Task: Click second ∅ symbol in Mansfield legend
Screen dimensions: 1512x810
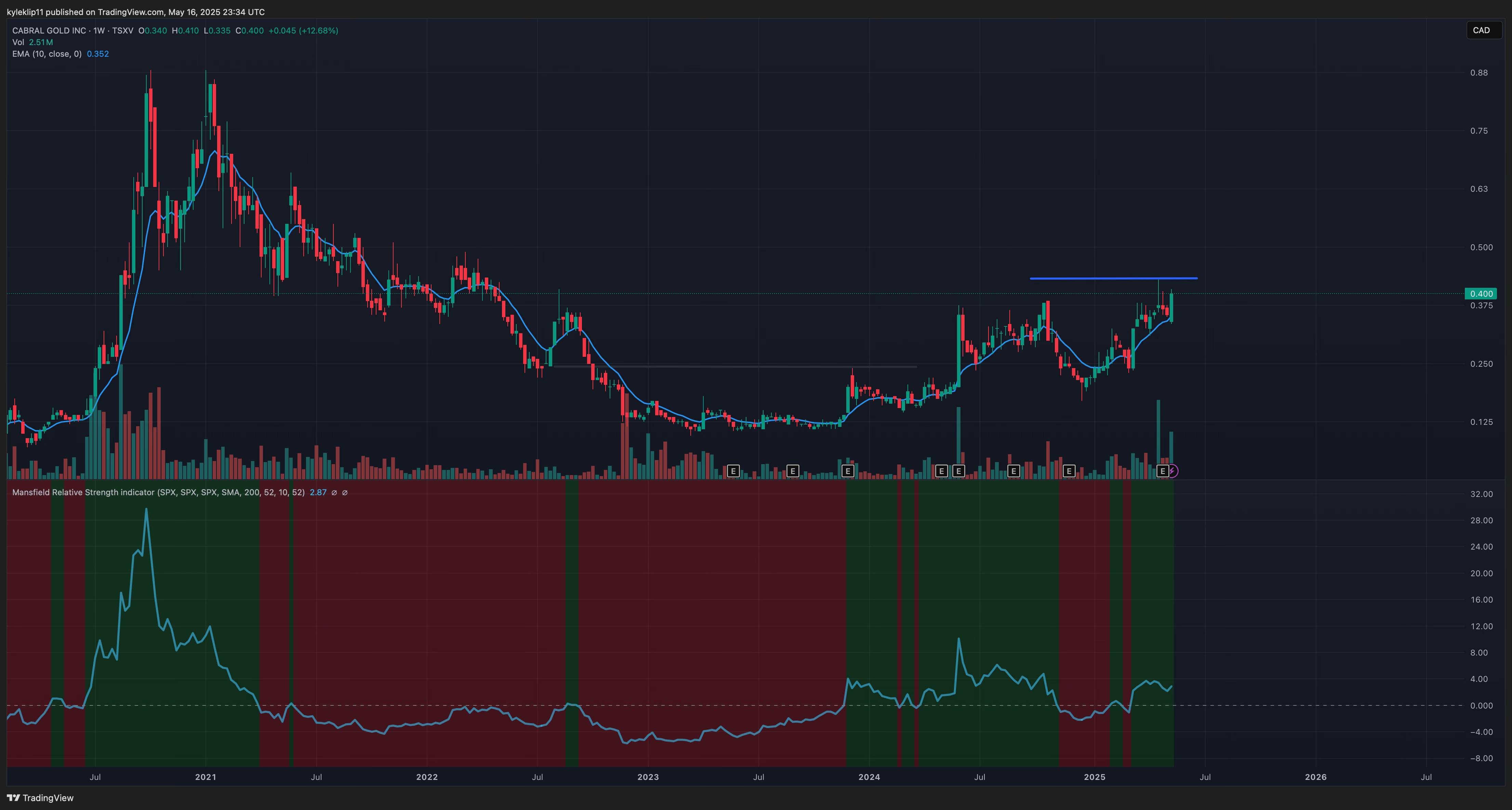Action: [x=345, y=493]
